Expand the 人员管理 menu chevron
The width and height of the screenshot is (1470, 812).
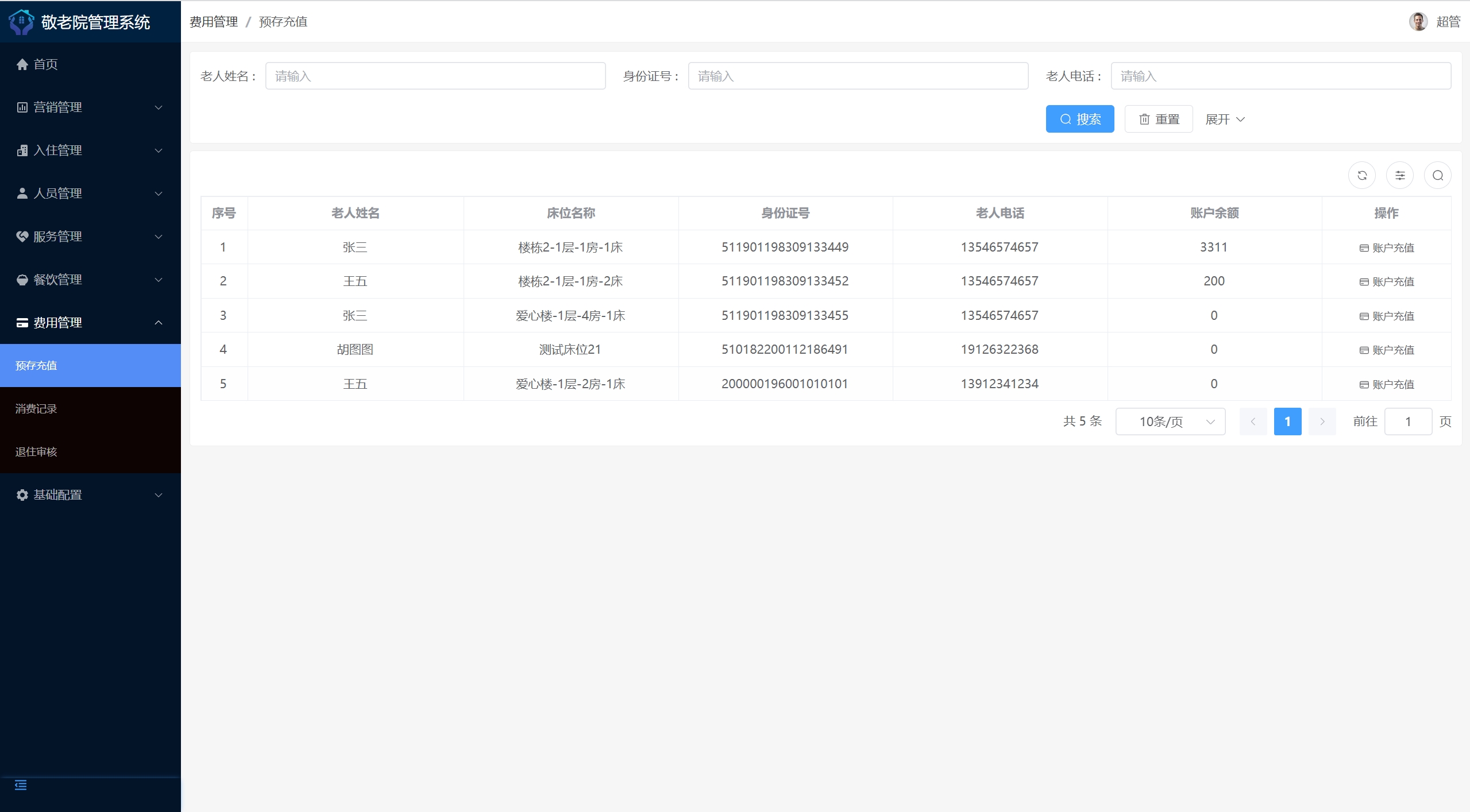pyautogui.click(x=159, y=194)
